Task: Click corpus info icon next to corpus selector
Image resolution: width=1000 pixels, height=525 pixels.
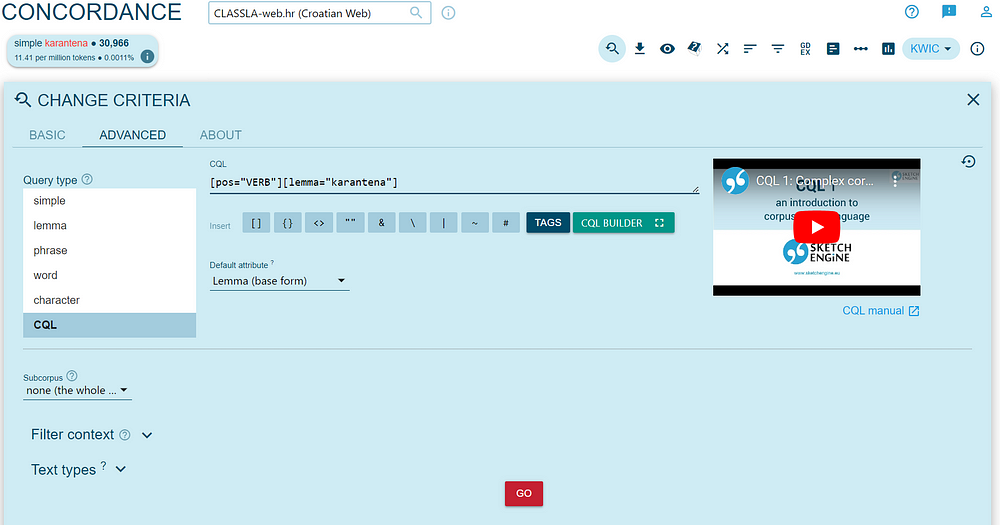Action: (448, 13)
